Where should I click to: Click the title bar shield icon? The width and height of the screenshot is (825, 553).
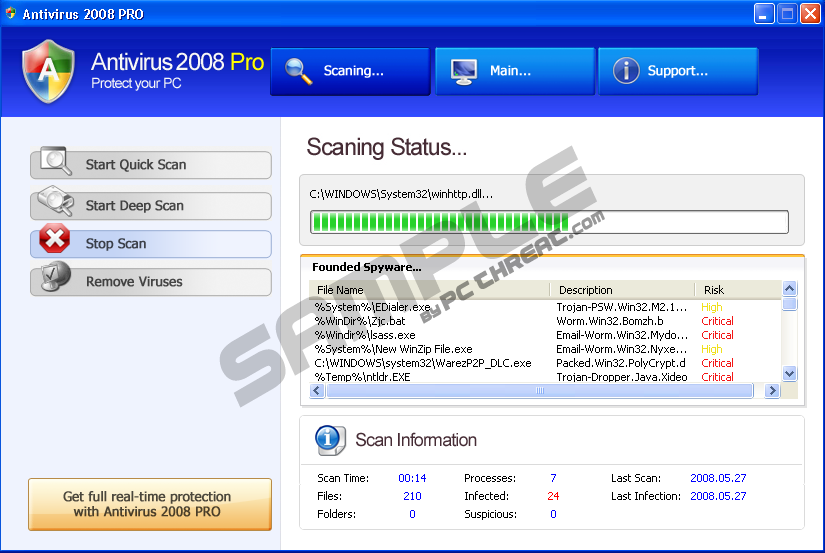click(11, 13)
